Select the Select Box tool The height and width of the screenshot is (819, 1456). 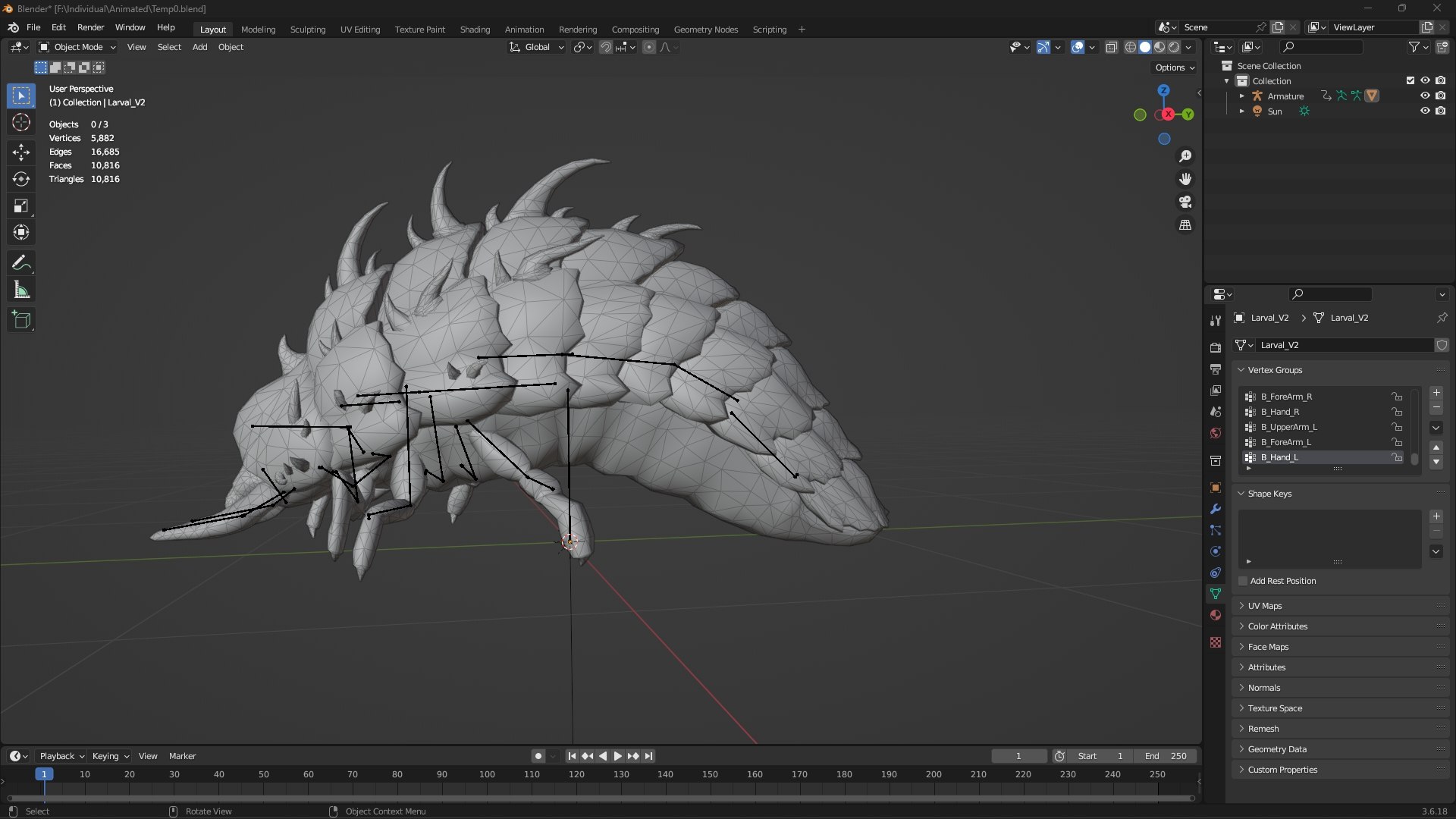click(21, 96)
